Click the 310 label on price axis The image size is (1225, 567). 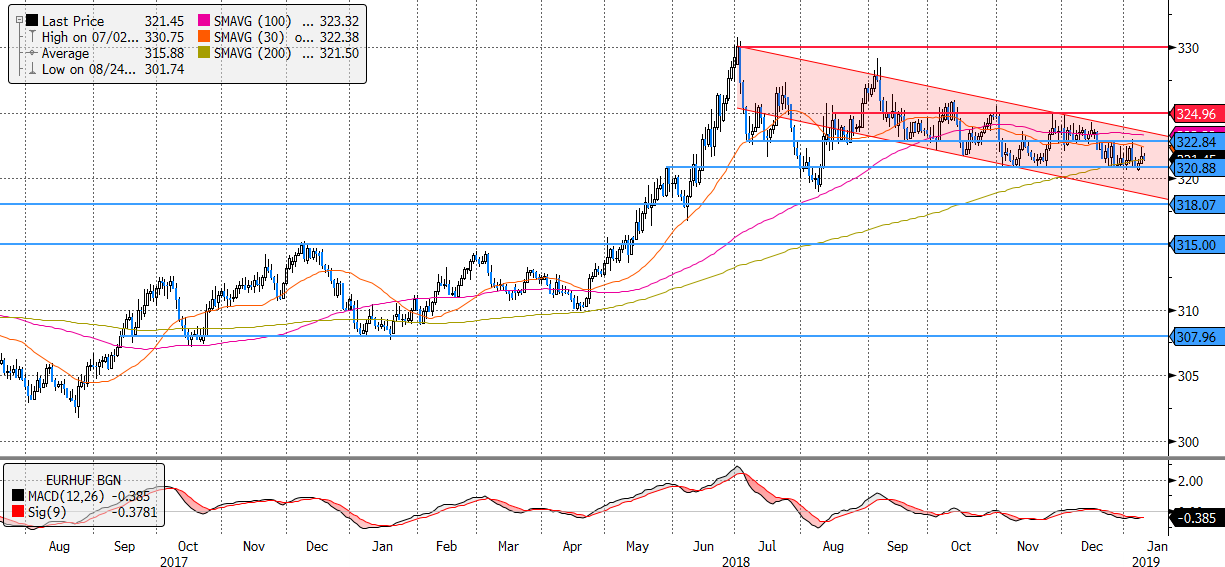point(1188,311)
